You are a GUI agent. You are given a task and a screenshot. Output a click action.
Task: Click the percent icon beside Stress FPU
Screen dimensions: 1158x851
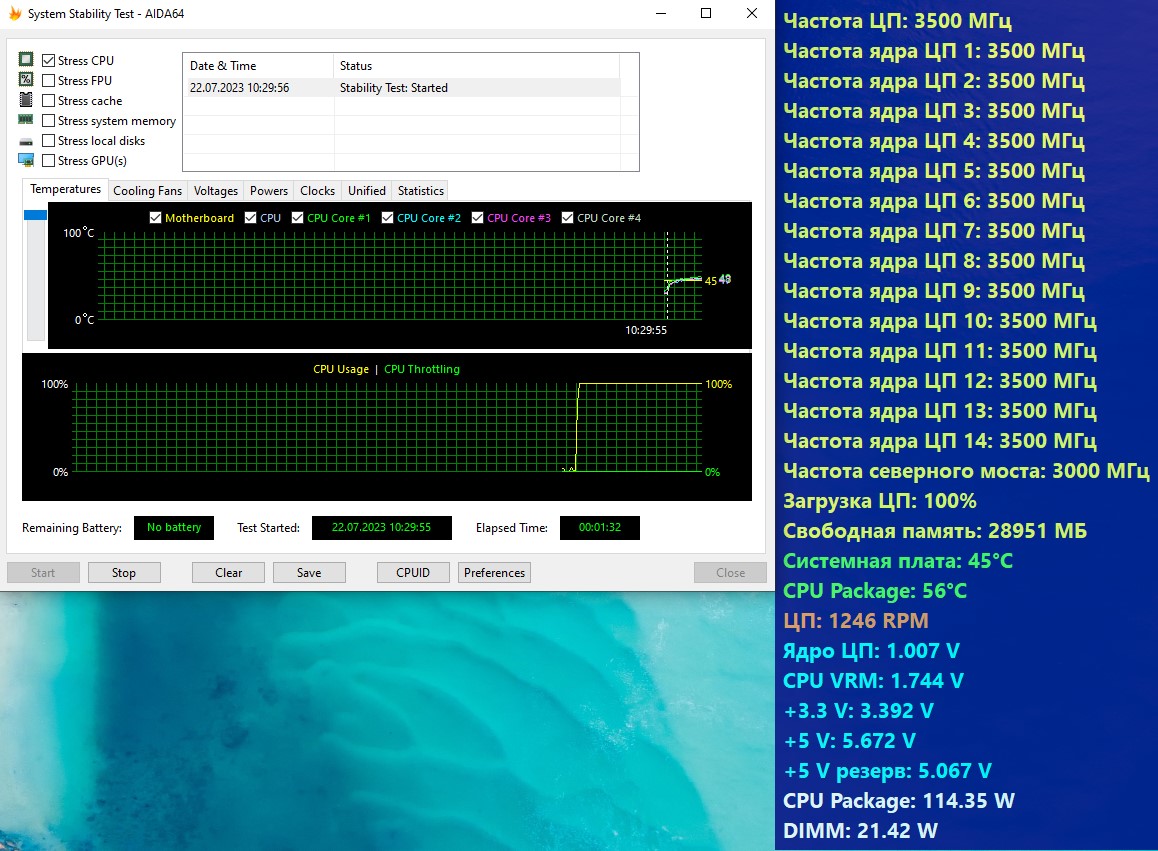[26, 79]
